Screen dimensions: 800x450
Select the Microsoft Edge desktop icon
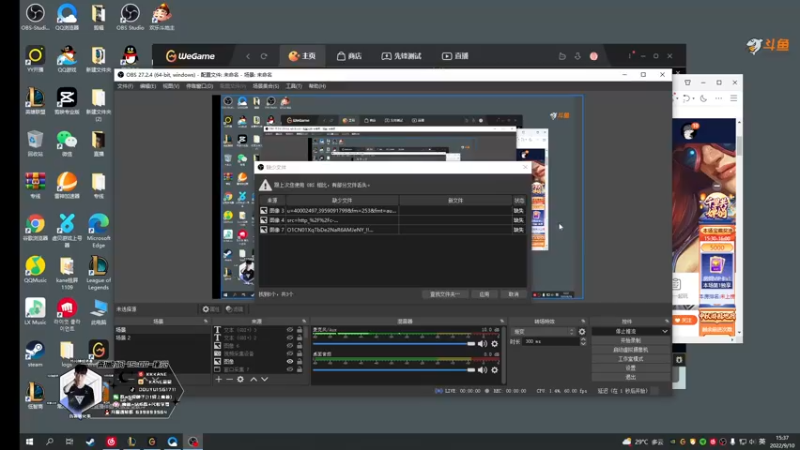(x=98, y=231)
